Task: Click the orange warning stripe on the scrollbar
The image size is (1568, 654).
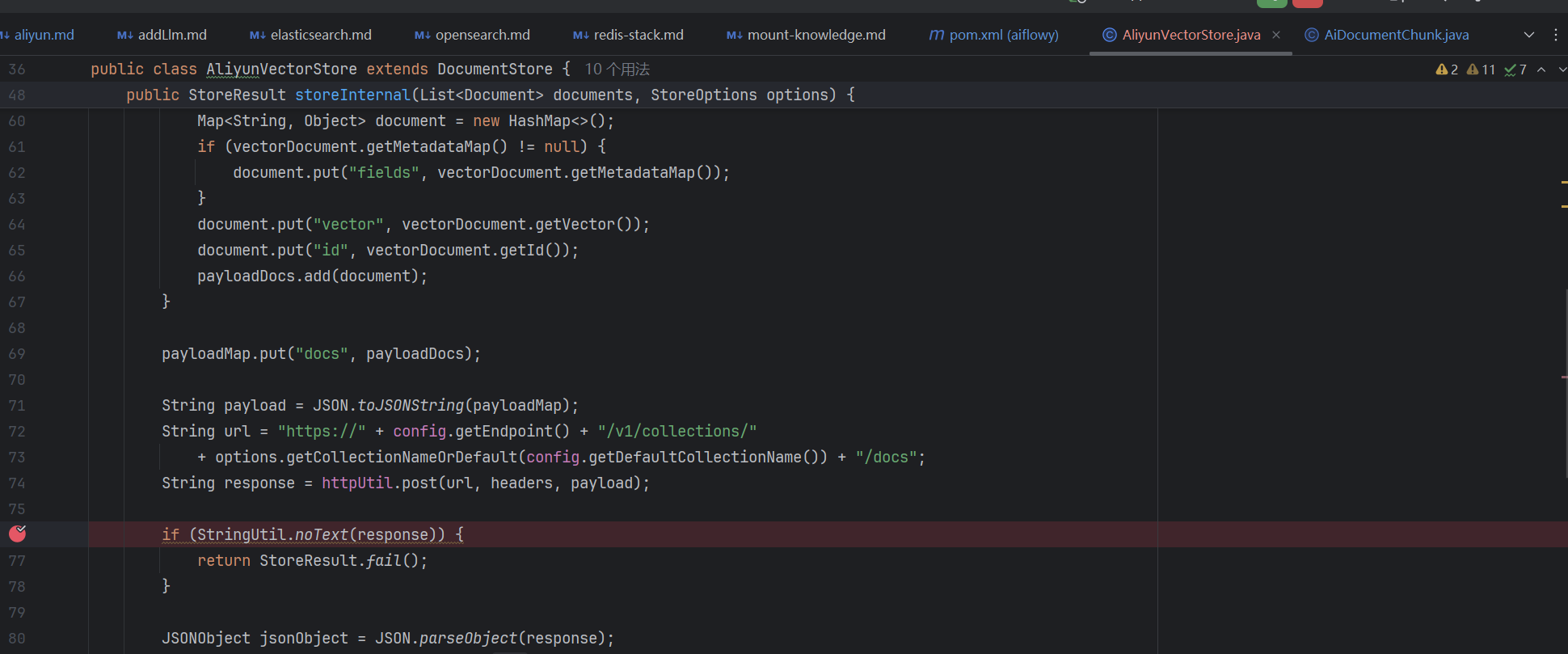Action: coord(1564,183)
